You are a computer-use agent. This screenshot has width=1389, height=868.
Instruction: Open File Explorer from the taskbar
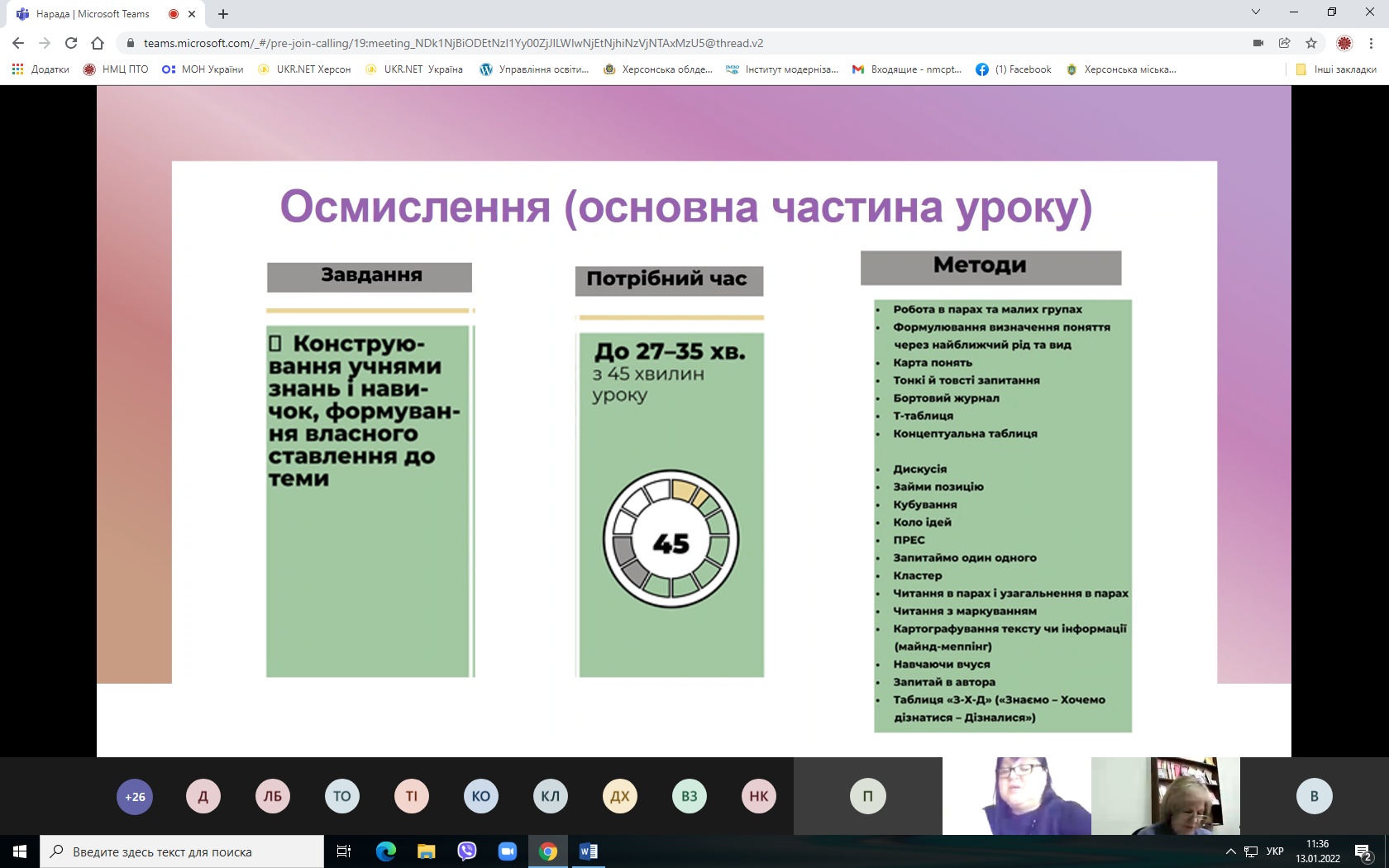click(x=426, y=851)
